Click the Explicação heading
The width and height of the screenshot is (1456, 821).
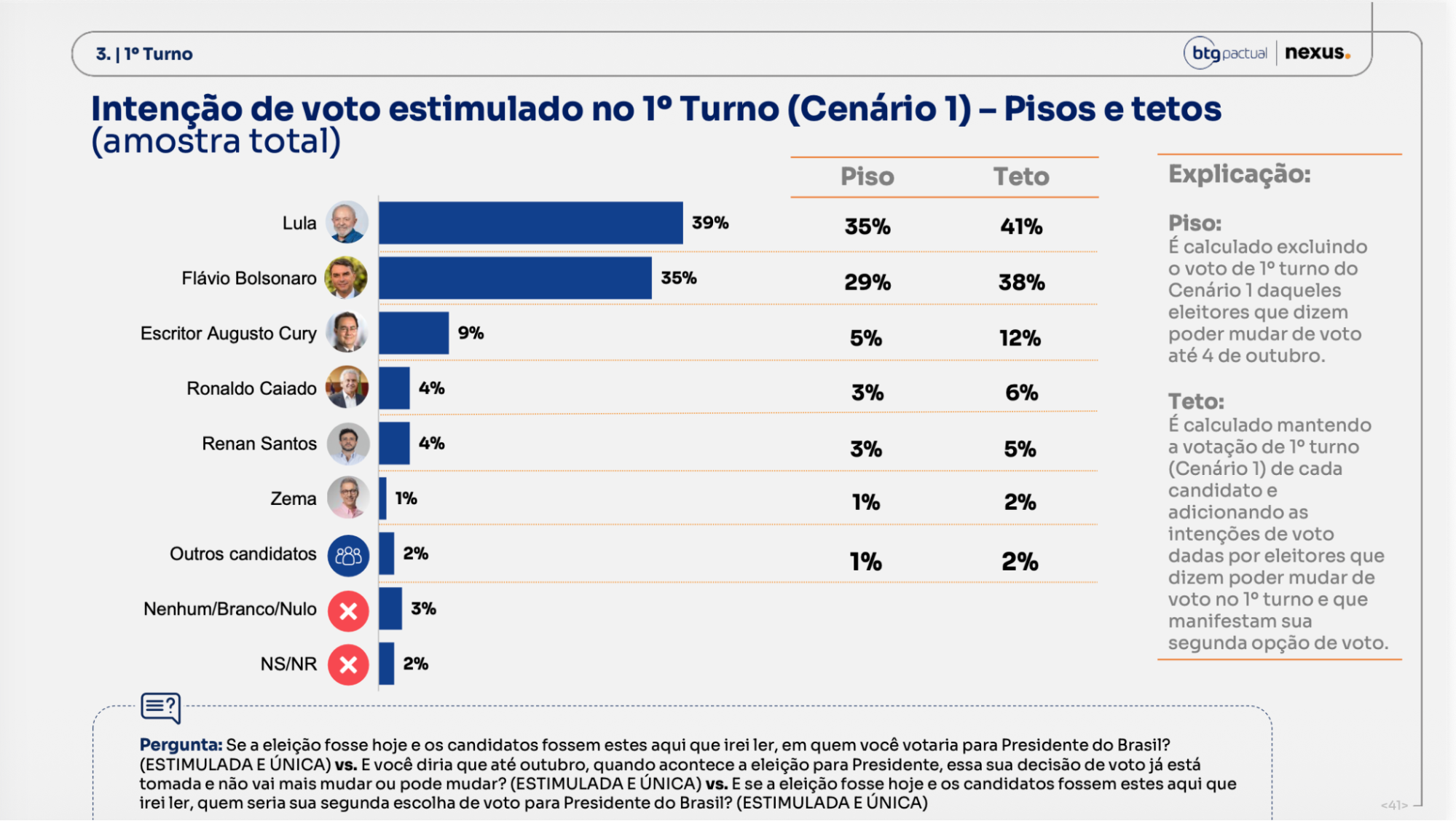tap(1239, 174)
